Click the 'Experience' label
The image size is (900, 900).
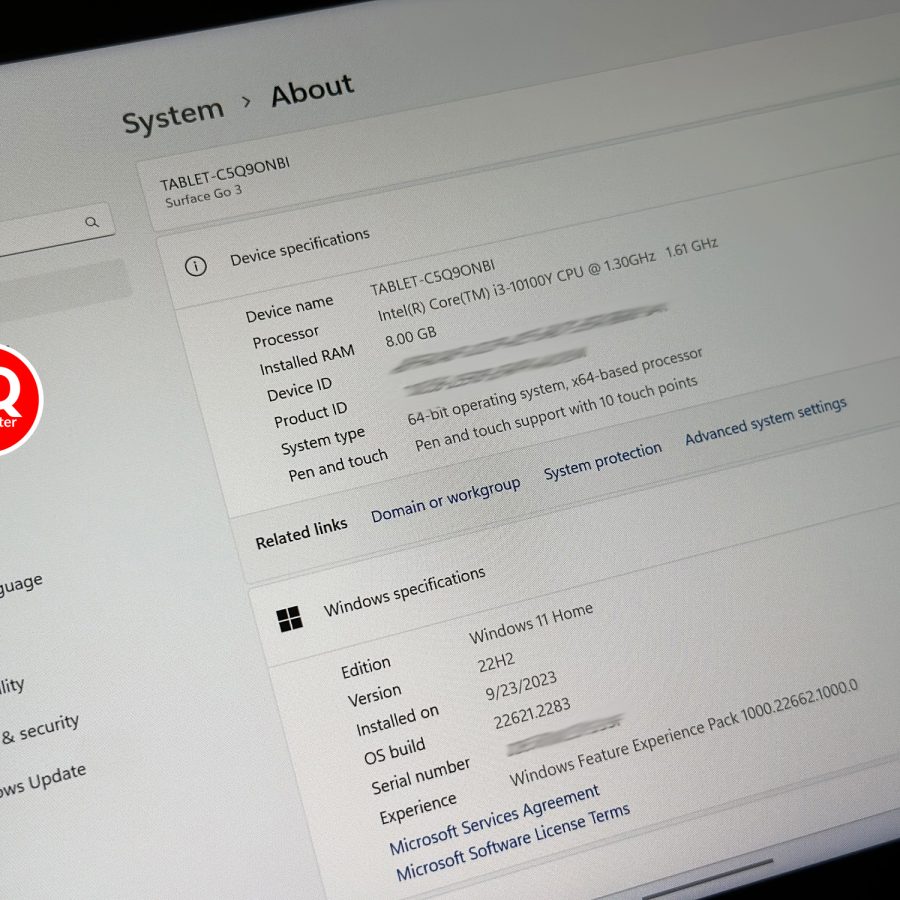pos(417,808)
